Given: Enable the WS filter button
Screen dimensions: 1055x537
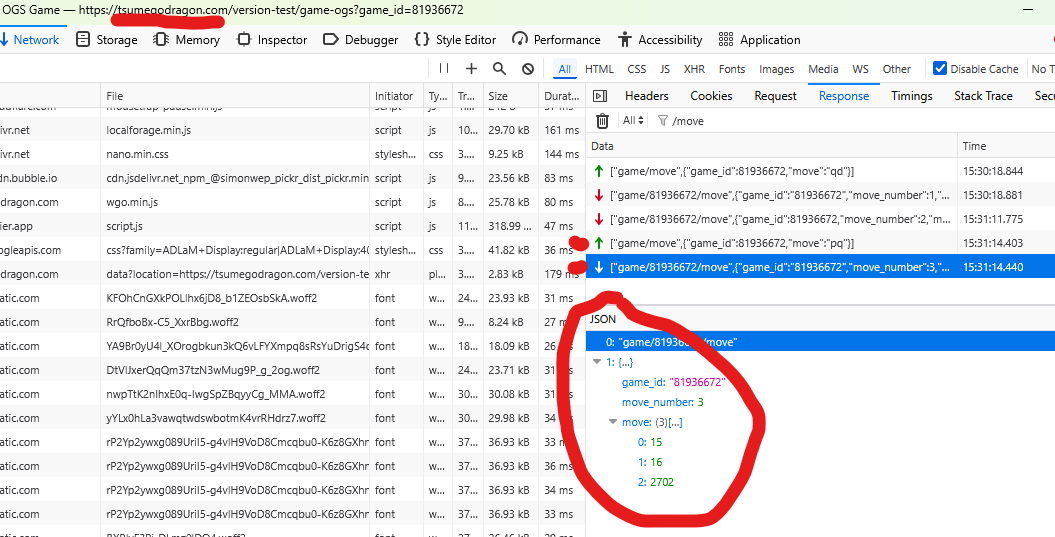Looking at the screenshot, I should pos(860,69).
